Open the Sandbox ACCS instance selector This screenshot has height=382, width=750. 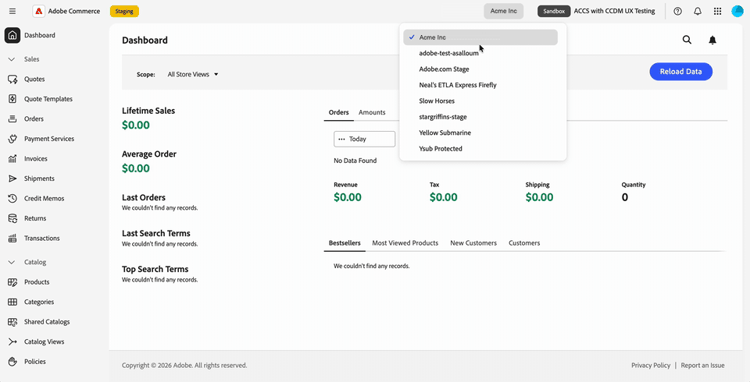596,11
